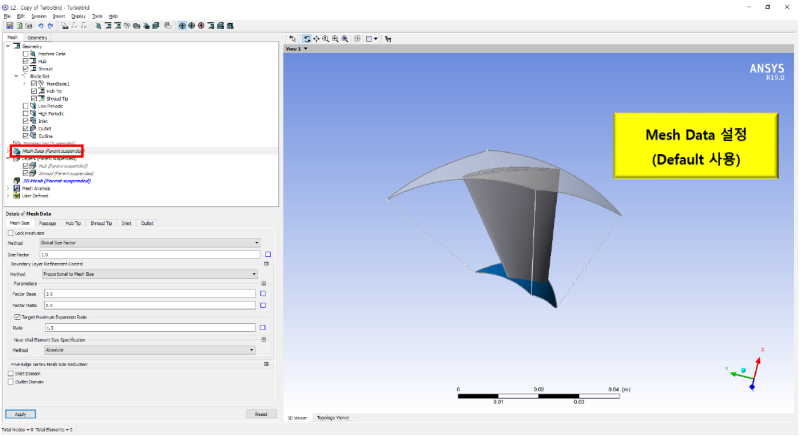Collapse the Geometry tree node

click(x=8, y=46)
